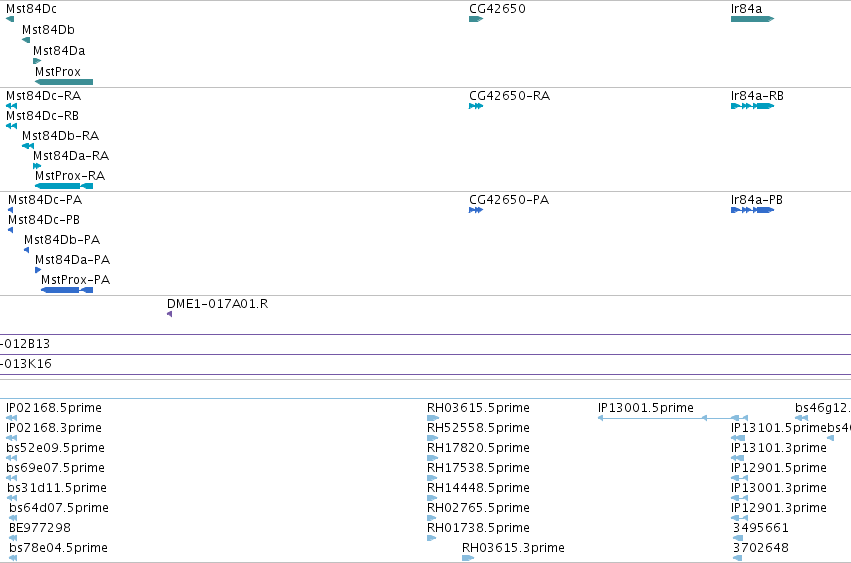Image resolution: width=851 pixels, height=563 pixels.
Task: Click the cyan Ir84a-RB exon glyph
Action: tap(752, 106)
